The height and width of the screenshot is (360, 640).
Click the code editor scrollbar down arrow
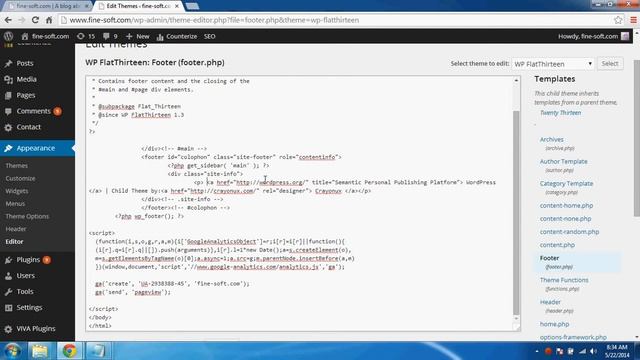coord(516,318)
